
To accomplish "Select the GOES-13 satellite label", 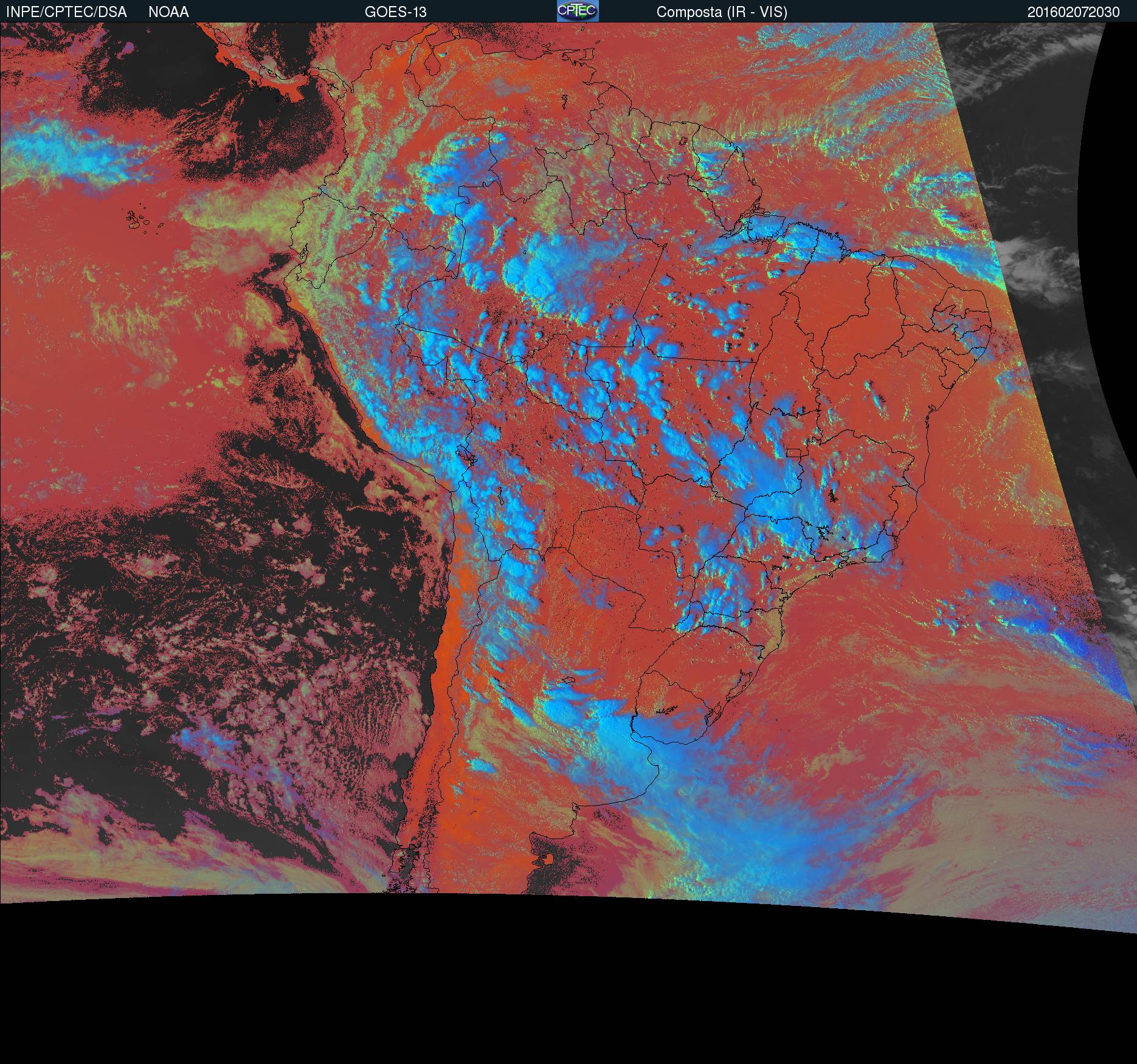I will 395,12.
